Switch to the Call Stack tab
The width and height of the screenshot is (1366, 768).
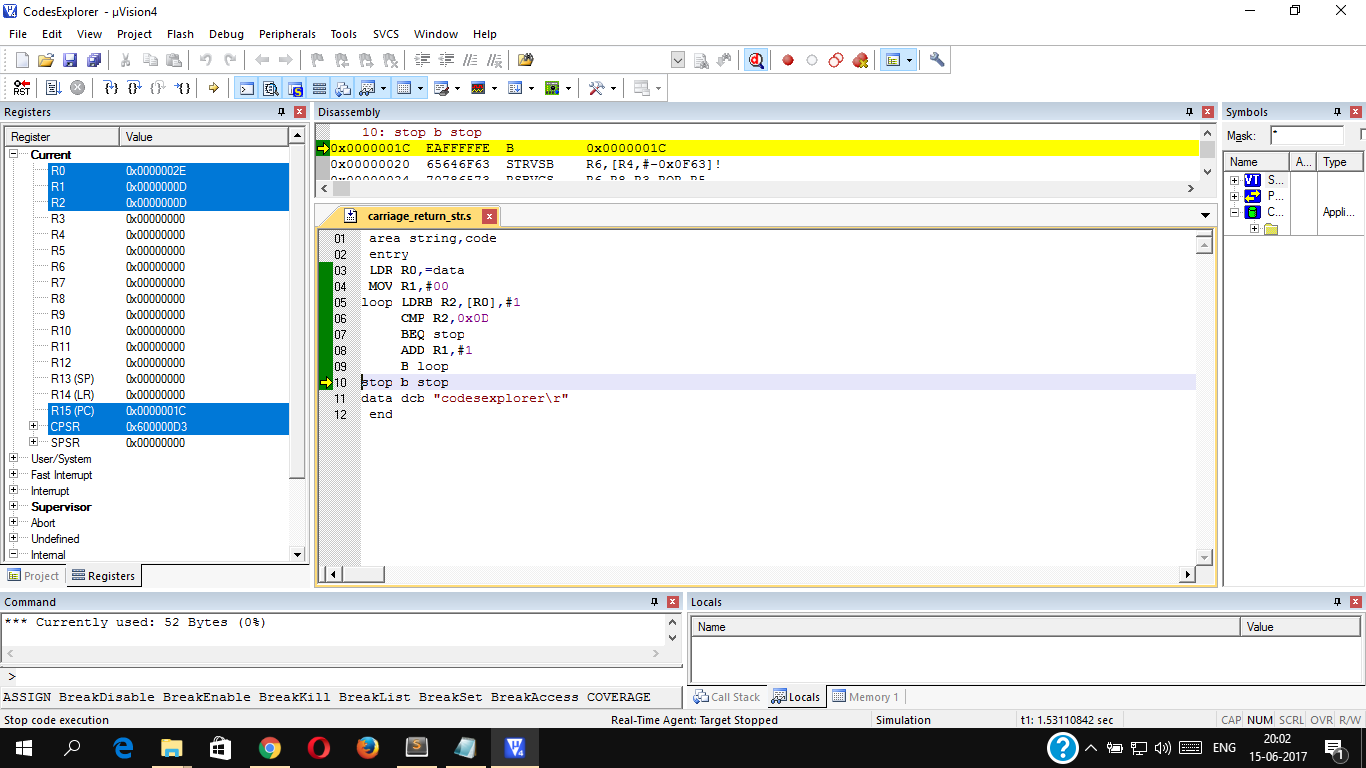[x=727, y=697]
